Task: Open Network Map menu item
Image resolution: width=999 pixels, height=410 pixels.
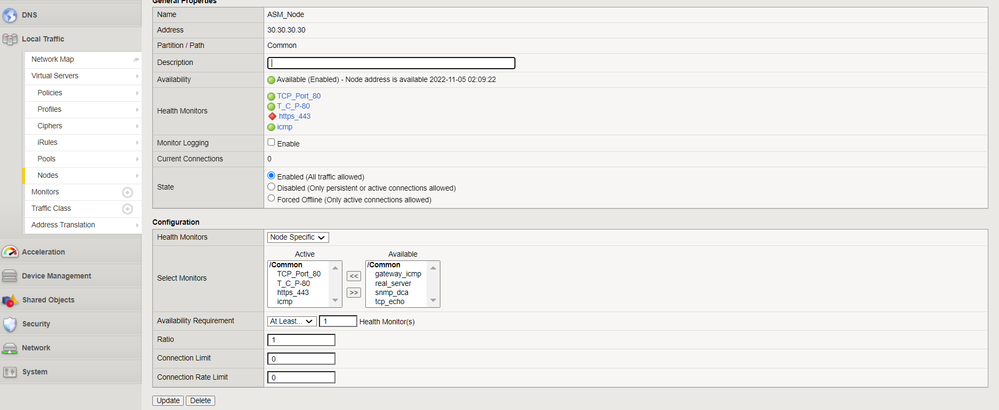Action: tap(52, 59)
